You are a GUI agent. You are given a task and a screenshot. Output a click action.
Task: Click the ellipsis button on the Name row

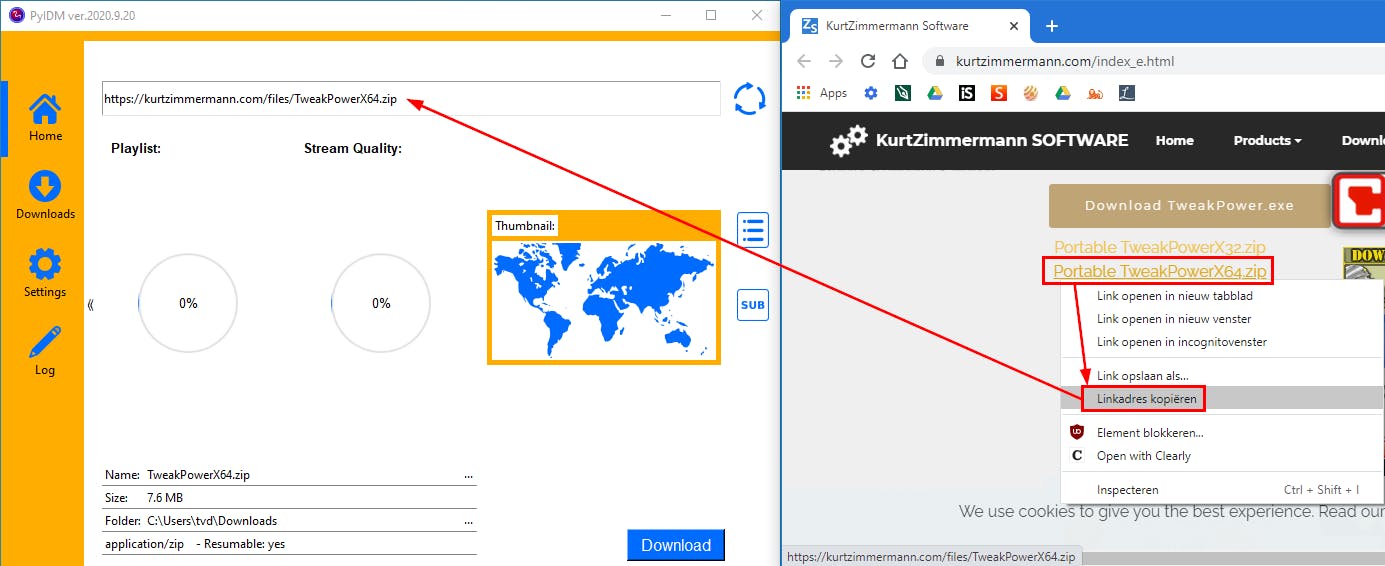(468, 476)
